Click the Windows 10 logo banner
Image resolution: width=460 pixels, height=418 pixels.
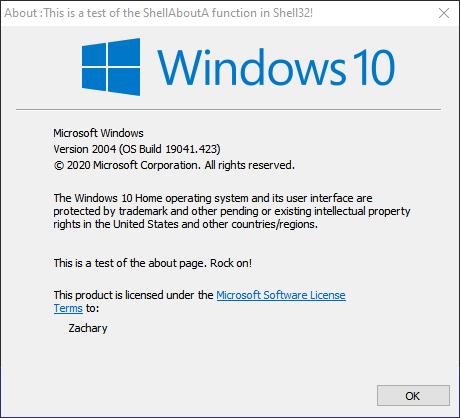(x=238, y=67)
